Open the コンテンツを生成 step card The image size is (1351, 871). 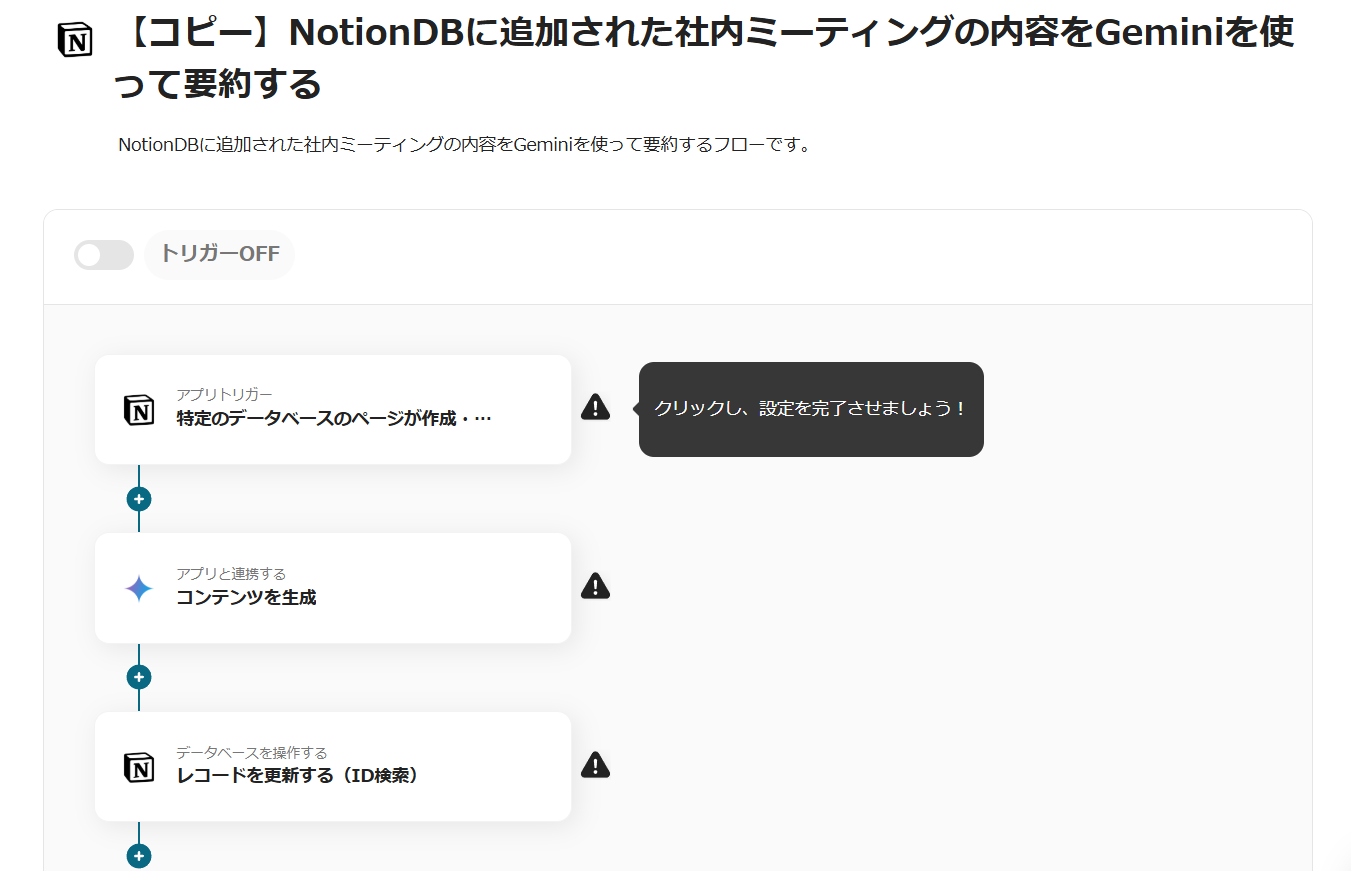pos(333,588)
